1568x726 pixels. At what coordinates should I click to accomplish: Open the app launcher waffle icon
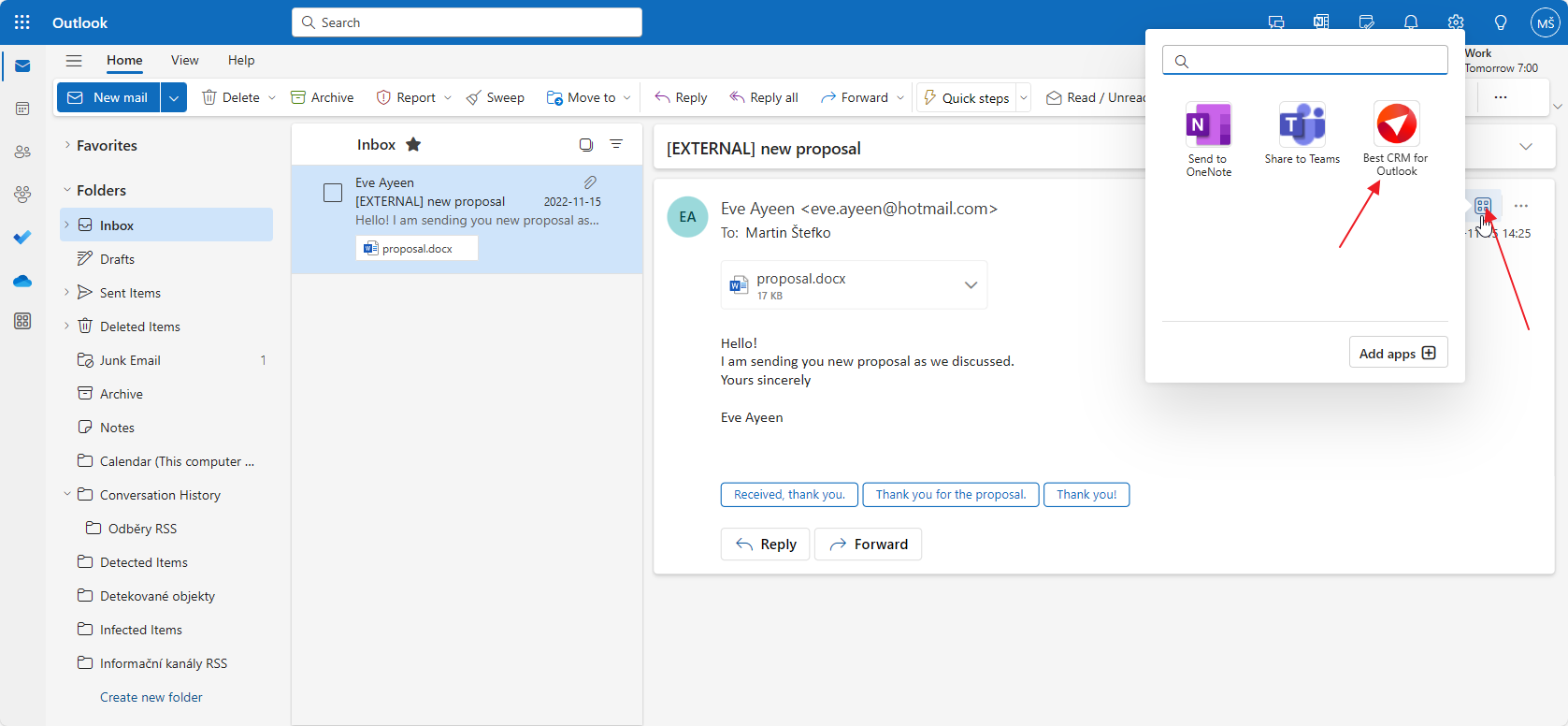pyautogui.click(x=22, y=22)
